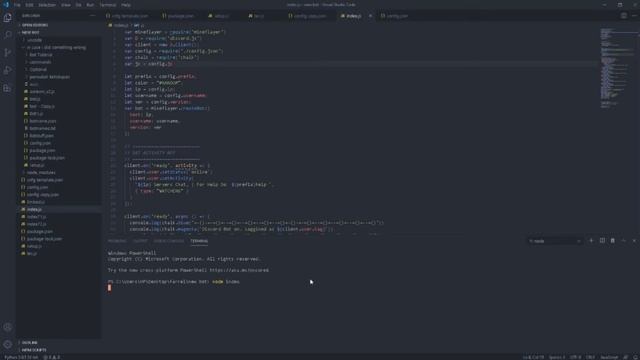Click the Python interpreter in status bar
This screenshot has width=640, height=360.
21,357
